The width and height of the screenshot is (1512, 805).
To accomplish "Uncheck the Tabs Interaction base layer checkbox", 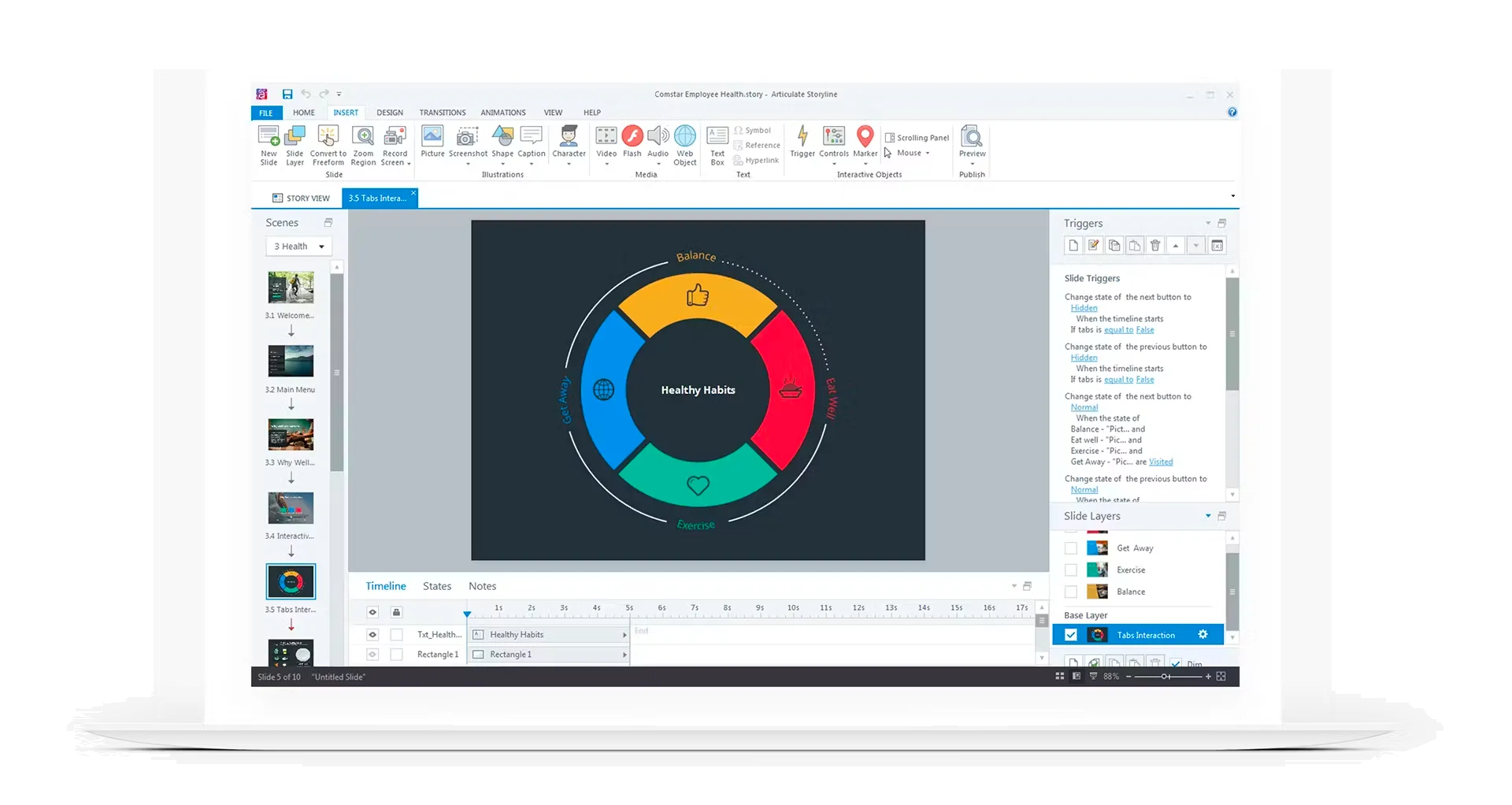I will point(1071,635).
